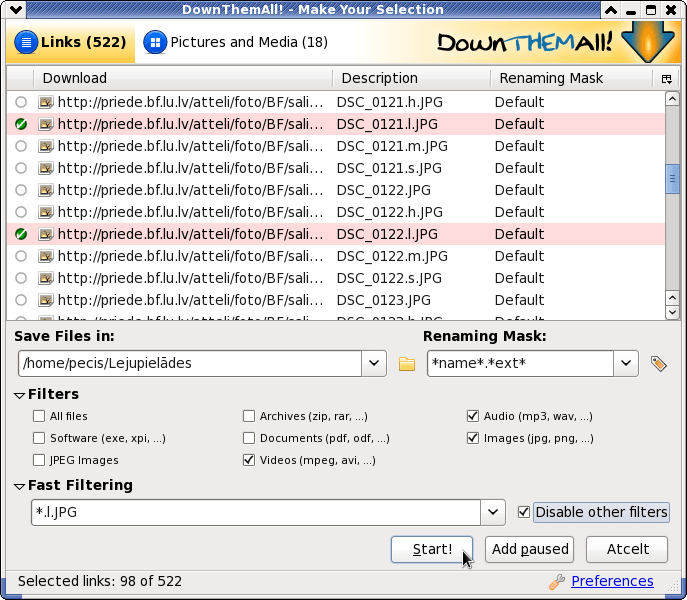
Task: Enable the JPEG Images filter
Action: point(39,460)
